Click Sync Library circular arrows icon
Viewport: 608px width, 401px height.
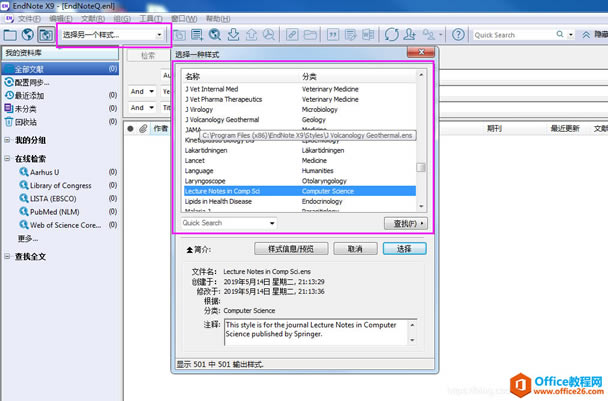click(392, 35)
